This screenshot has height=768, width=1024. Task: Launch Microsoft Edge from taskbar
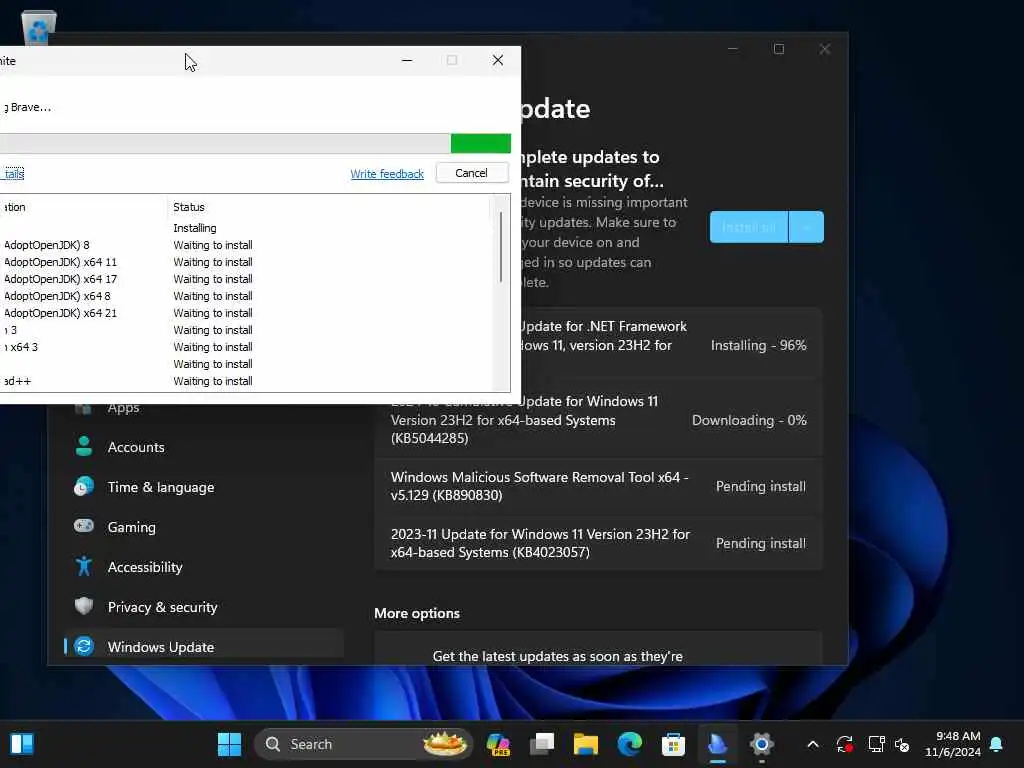point(630,744)
